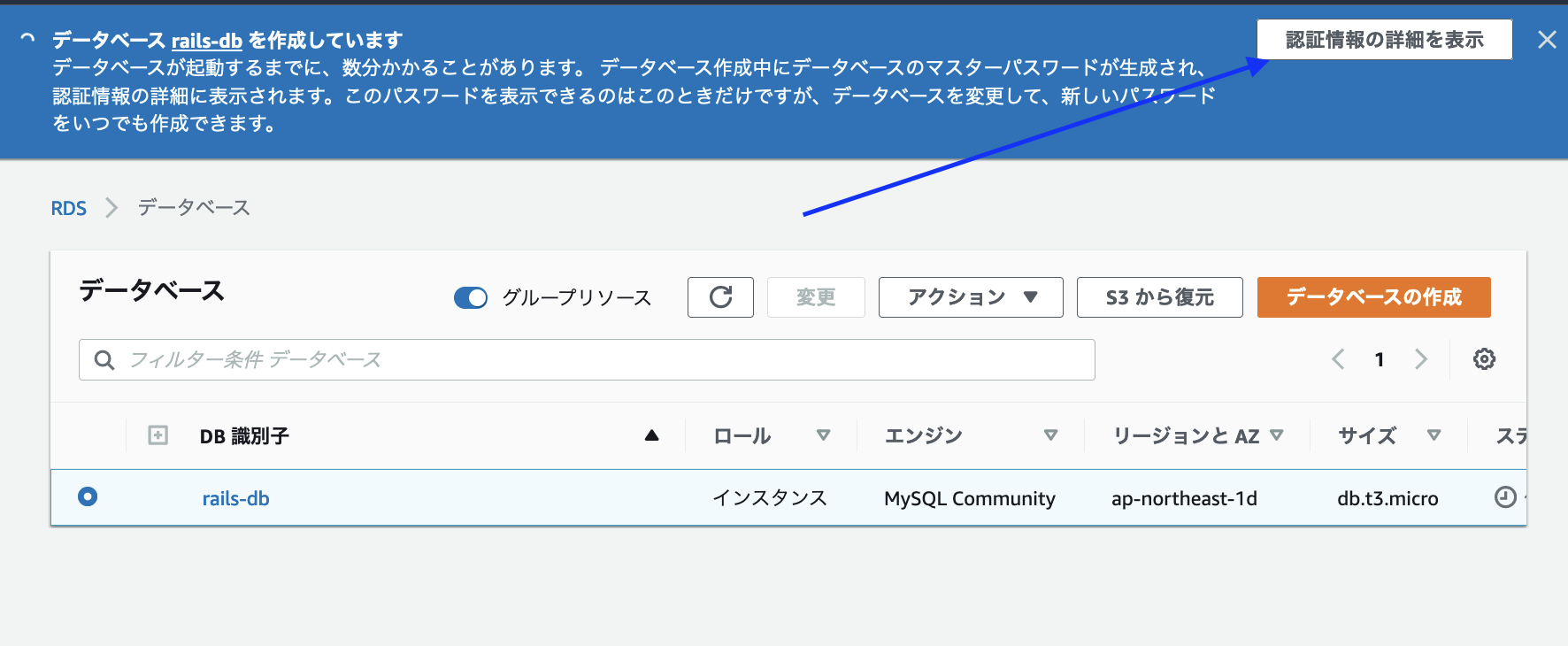
Task: Select the rails-db radio button
Action: click(x=88, y=497)
